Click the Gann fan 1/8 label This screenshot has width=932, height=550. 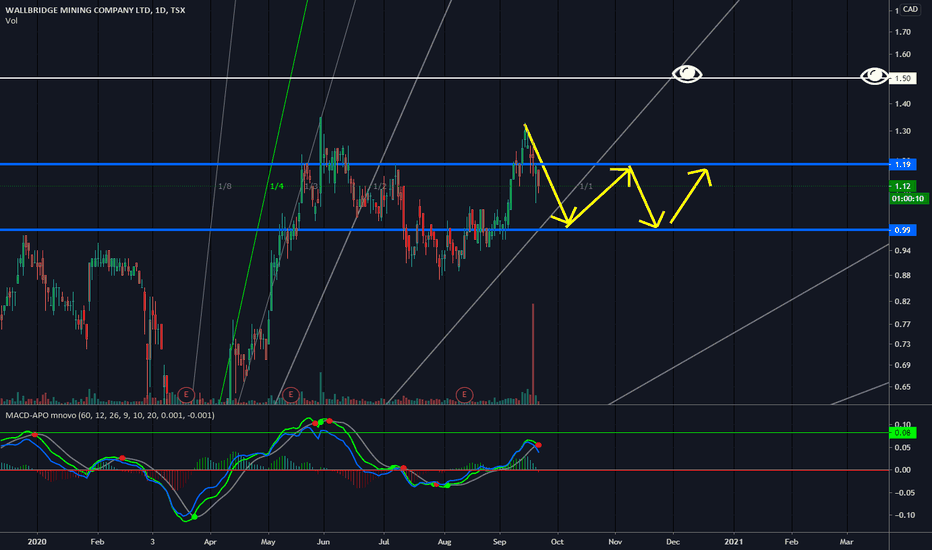(x=225, y=186)
